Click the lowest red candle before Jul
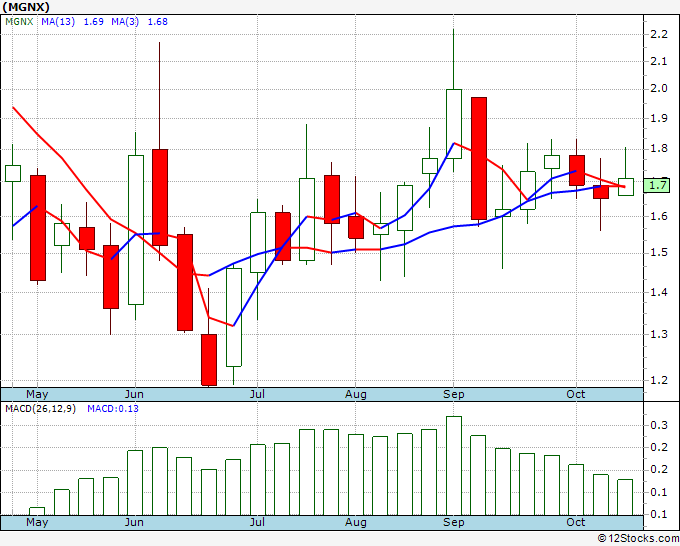The height and width of the screenshot is (546, 680). pyautogui.click(x=209, y=360)
